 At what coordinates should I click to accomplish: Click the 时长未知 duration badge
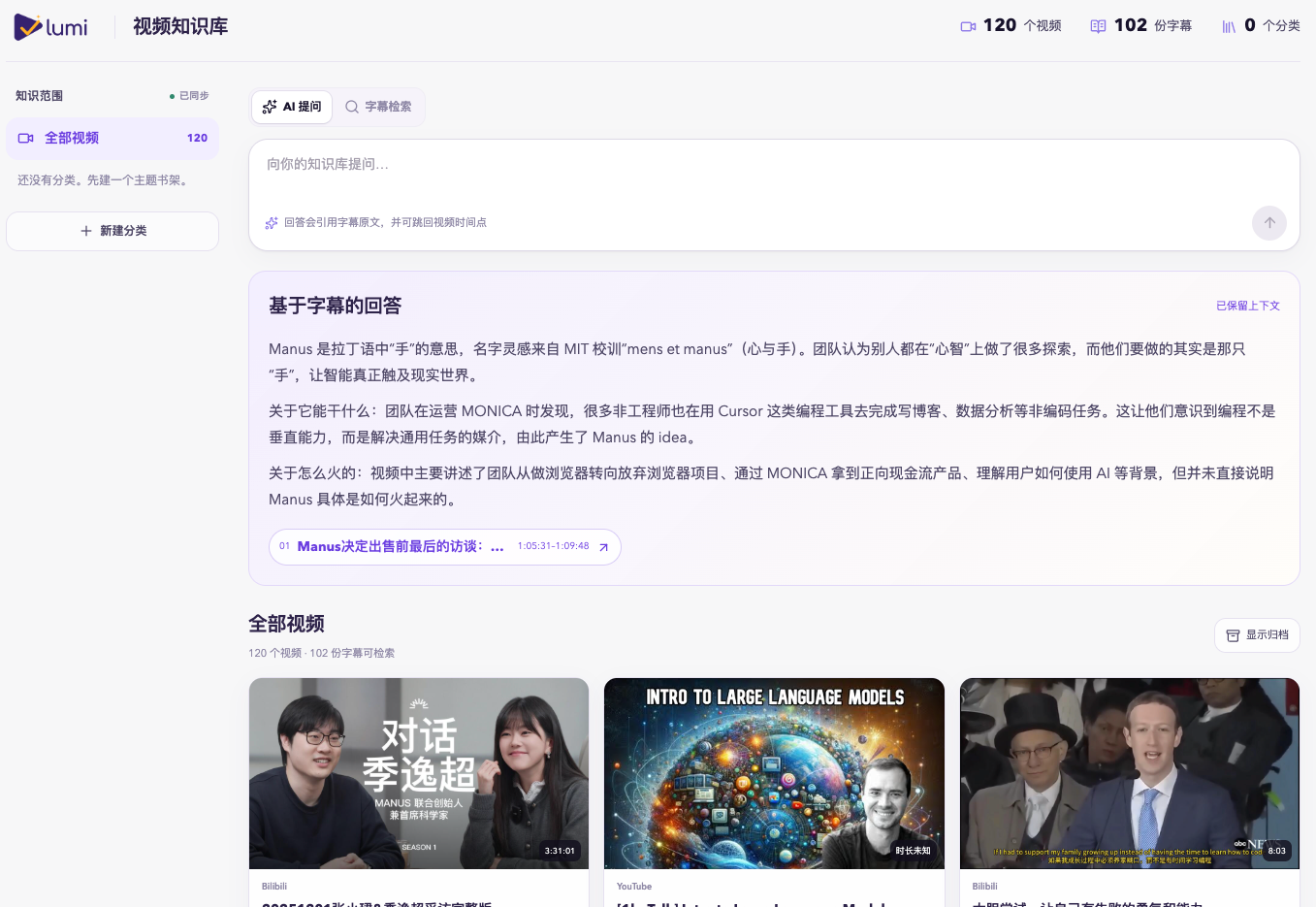913,851
